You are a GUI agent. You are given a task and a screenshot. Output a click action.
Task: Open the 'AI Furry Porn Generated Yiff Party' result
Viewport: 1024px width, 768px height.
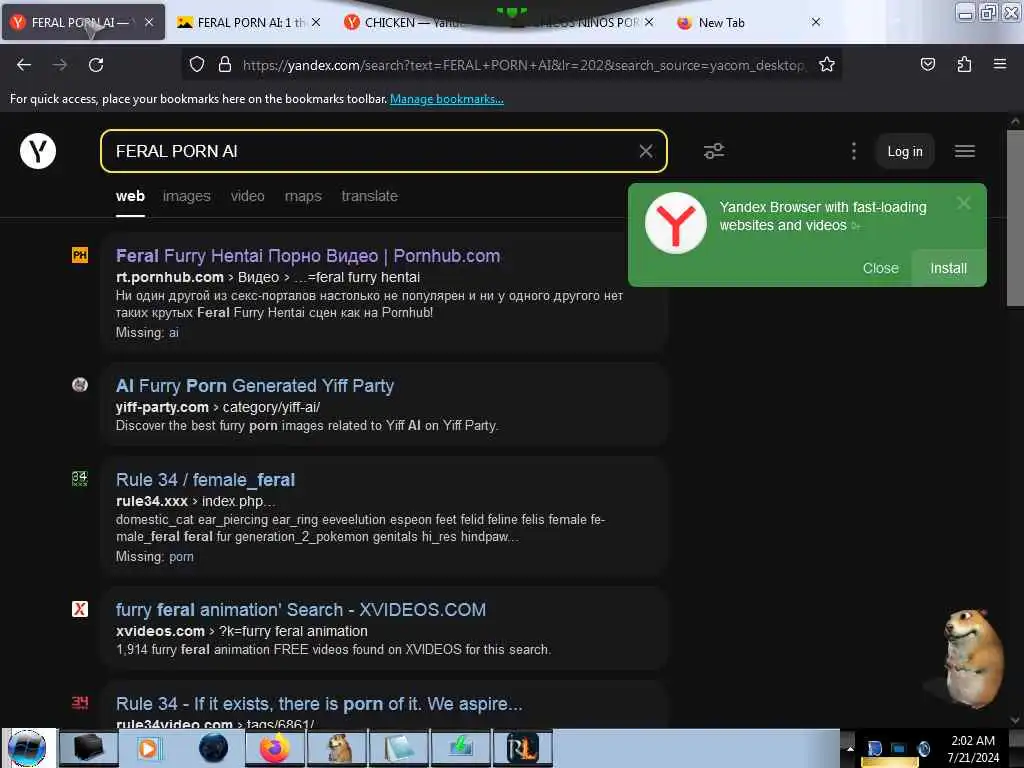coord(255,386)
